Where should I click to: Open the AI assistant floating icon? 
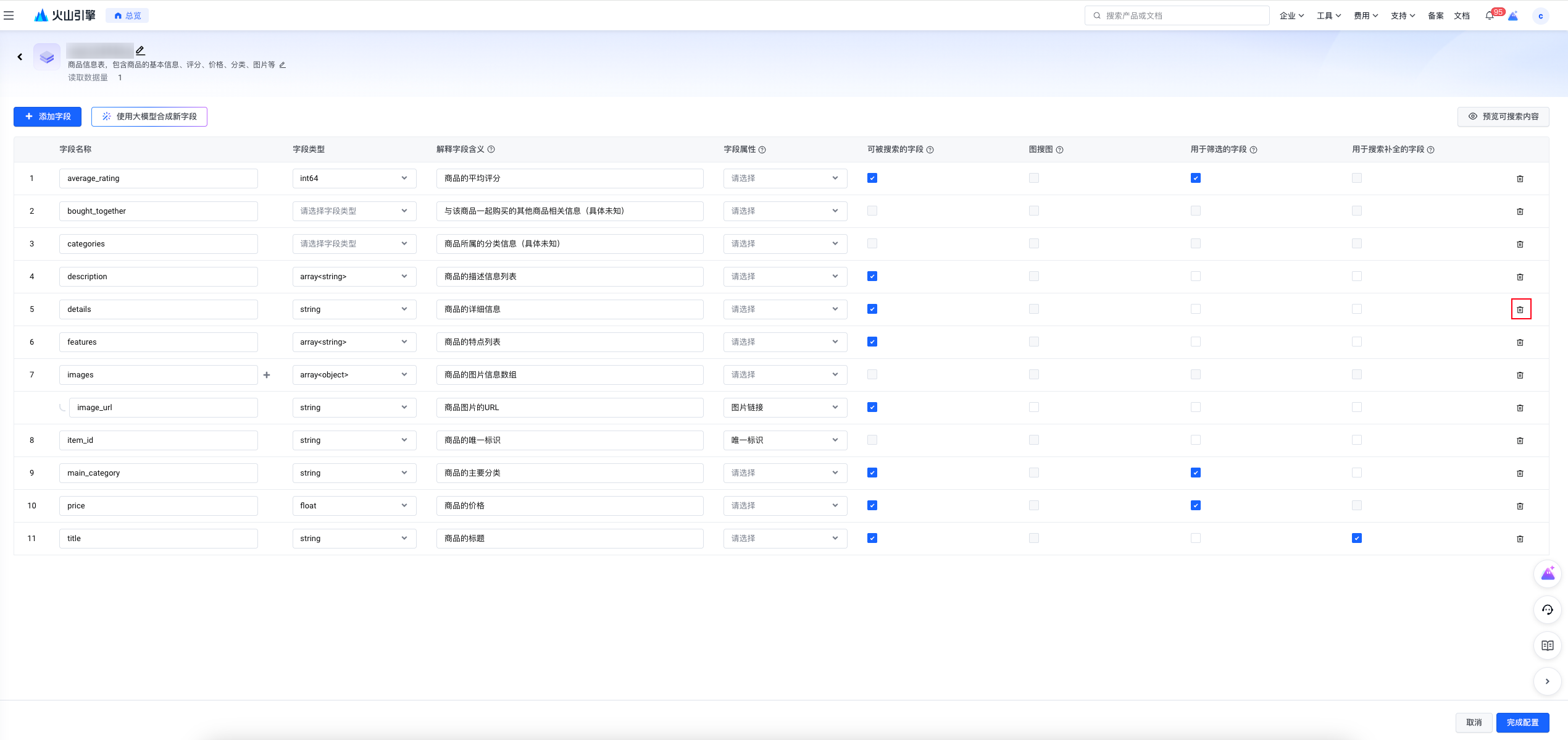1548,574
